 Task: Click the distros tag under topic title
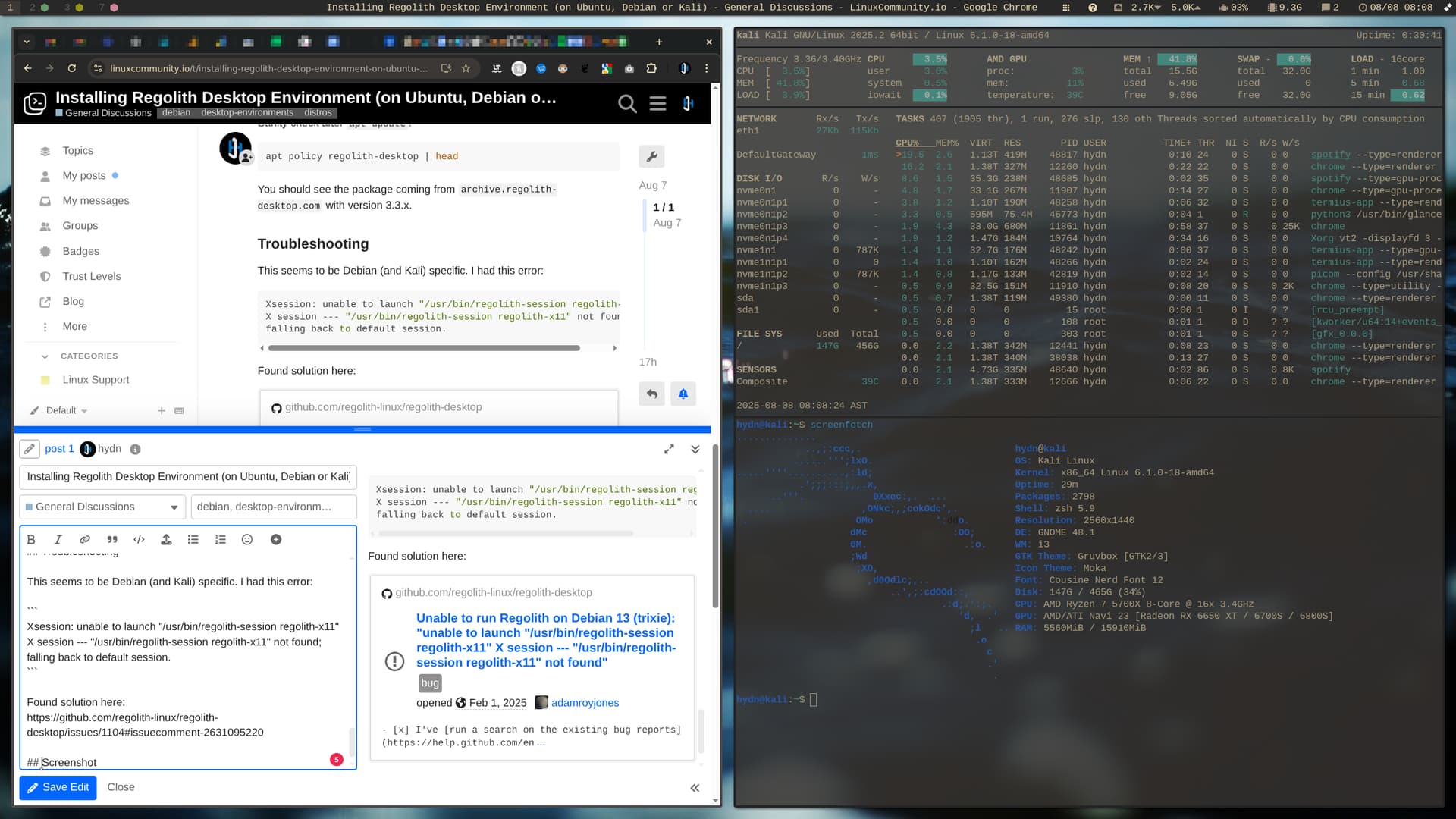[318, 113]
